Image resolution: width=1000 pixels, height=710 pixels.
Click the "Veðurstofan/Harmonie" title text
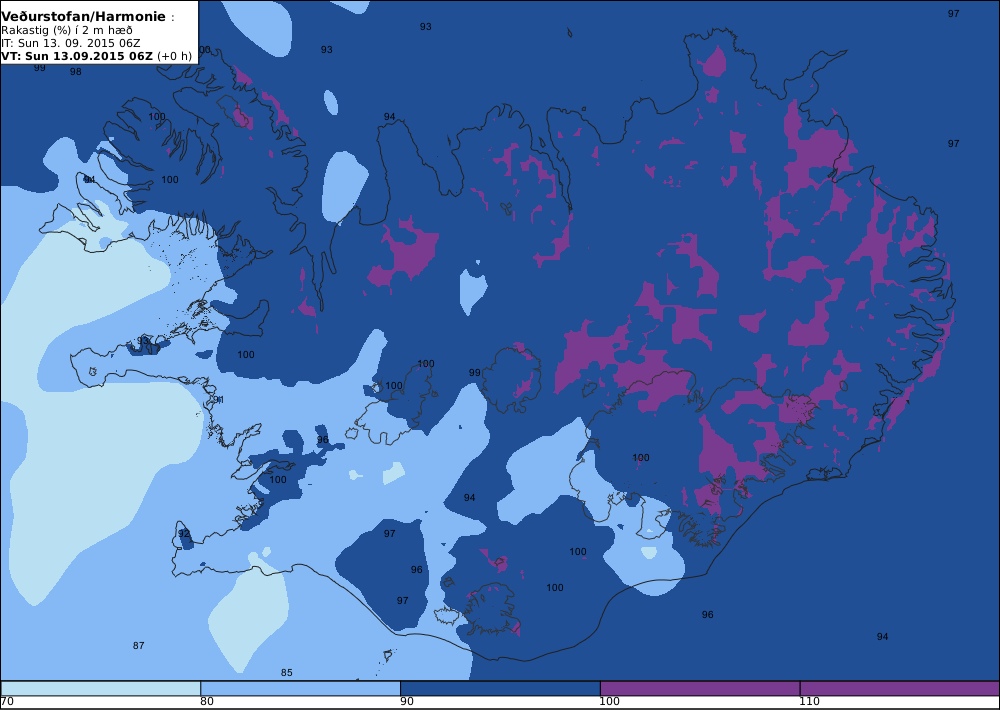coord(83,17)
